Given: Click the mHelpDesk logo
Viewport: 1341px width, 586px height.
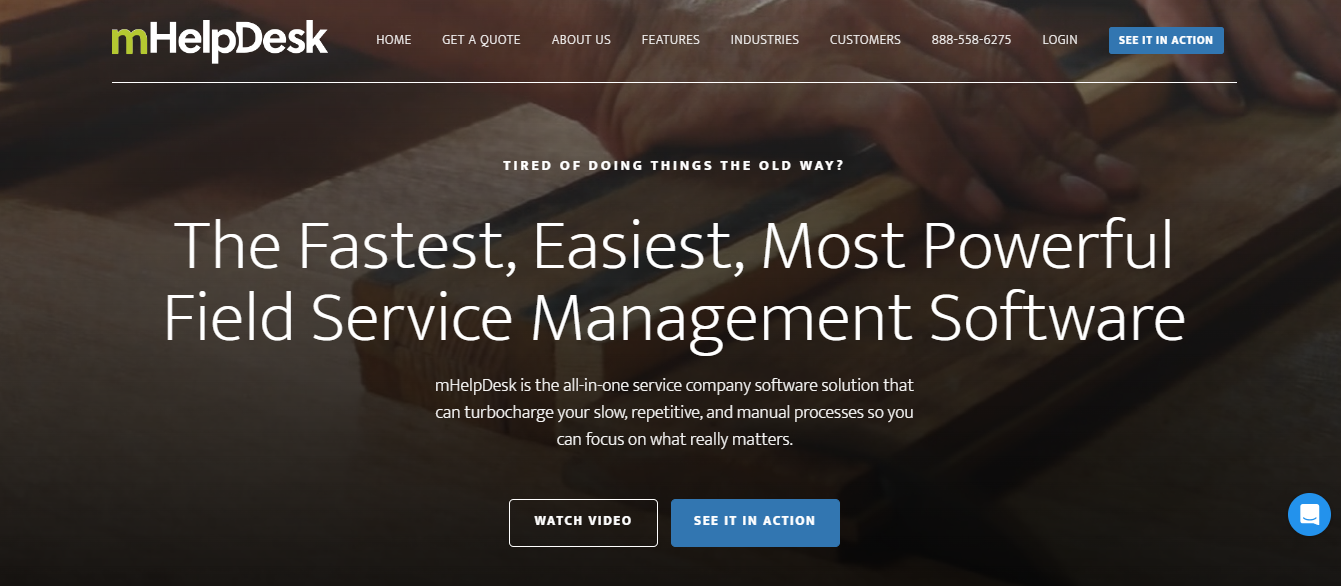Looking at the screenshot, I should (219, 40).
